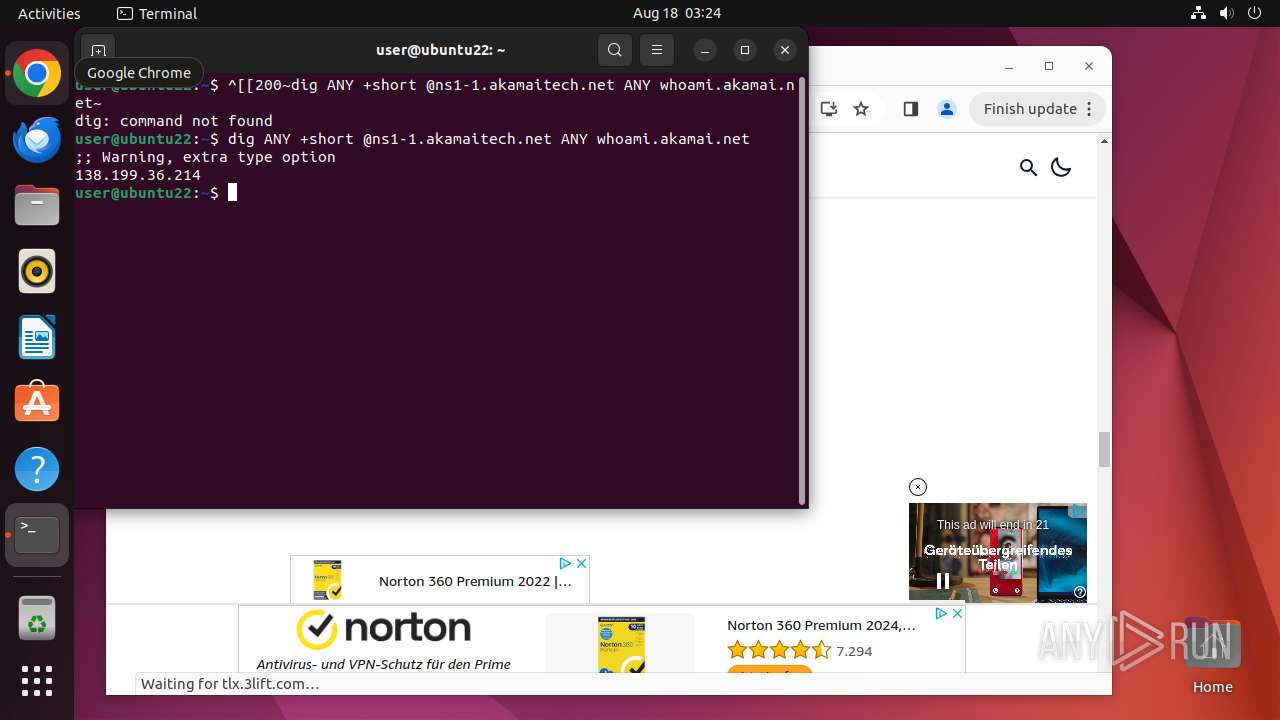Open the clock showing Aug 18 03:24
The width and height of the screenshot is (1280, 720).
pos(677,13)
